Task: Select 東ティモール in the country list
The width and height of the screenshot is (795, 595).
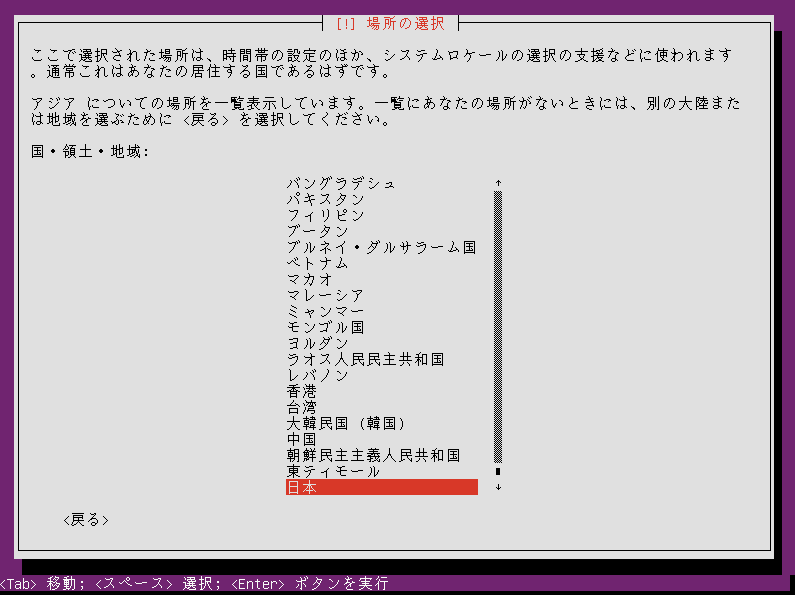Action: click(382, 471)
